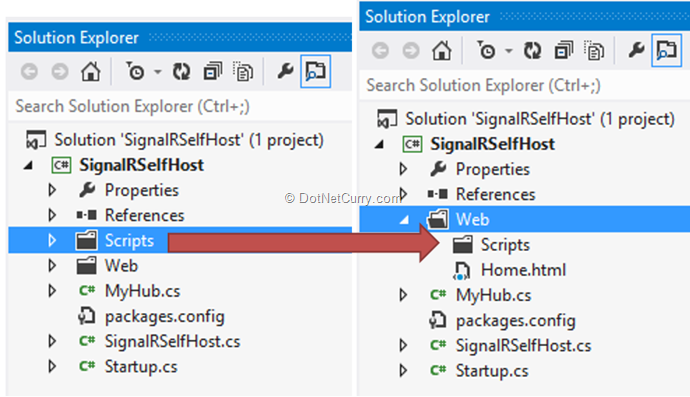Click Refresh icon in left Solution Explorer

point(181,71)
